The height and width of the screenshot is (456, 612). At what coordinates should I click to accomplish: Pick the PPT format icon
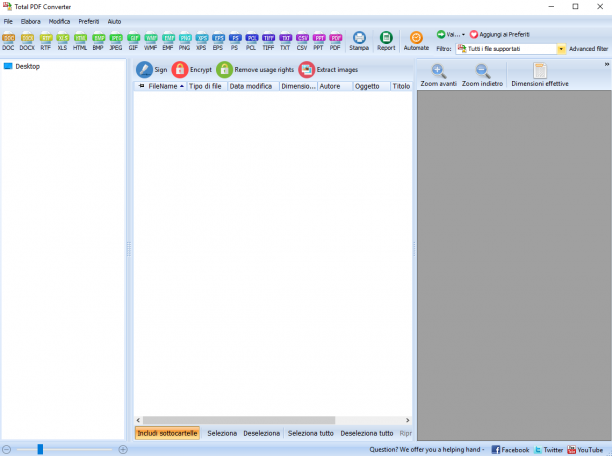(x=318, y=41)
